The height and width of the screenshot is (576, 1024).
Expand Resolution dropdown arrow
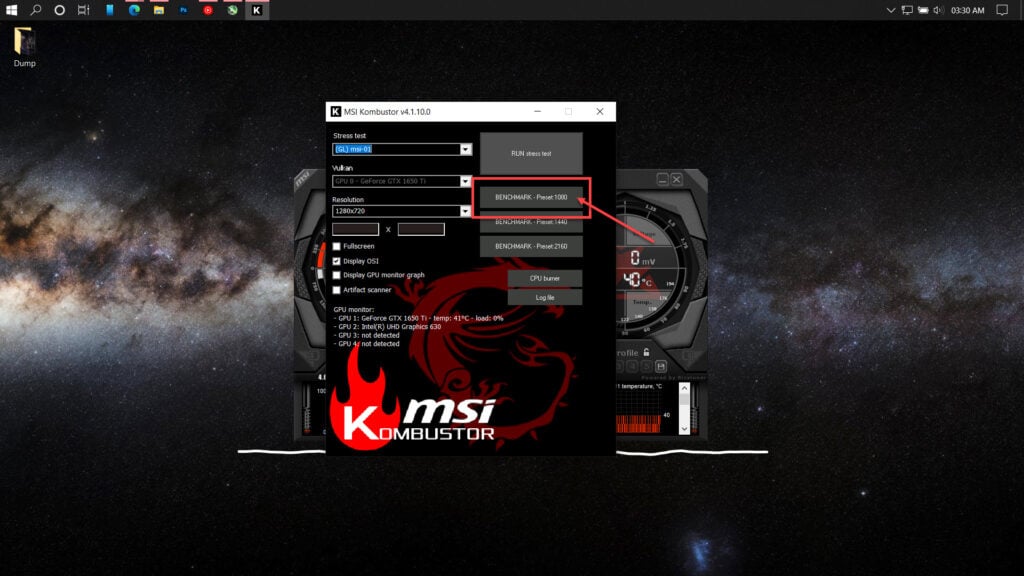tap(466, 211)
